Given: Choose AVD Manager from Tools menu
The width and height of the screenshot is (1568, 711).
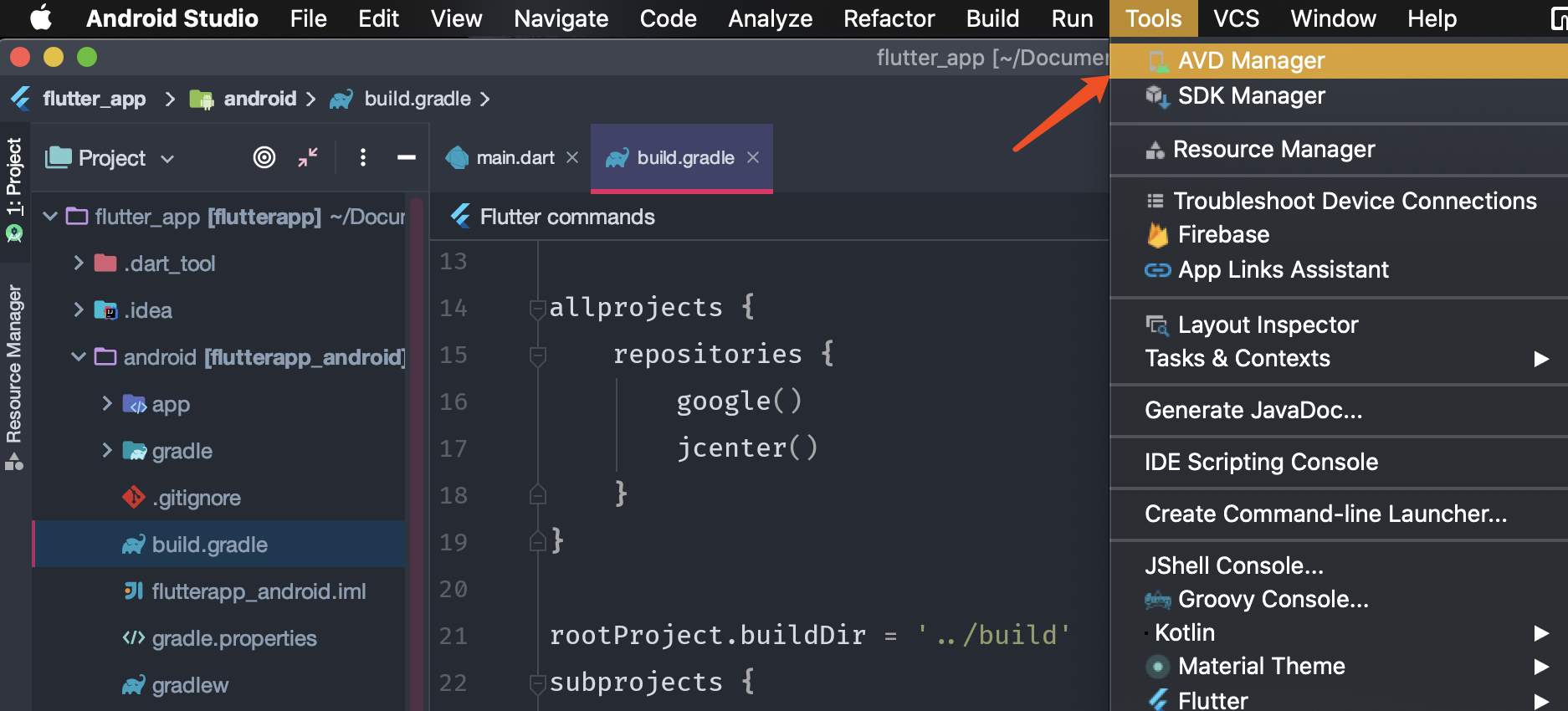Looking at the screenshot, I should (1339, 60).
